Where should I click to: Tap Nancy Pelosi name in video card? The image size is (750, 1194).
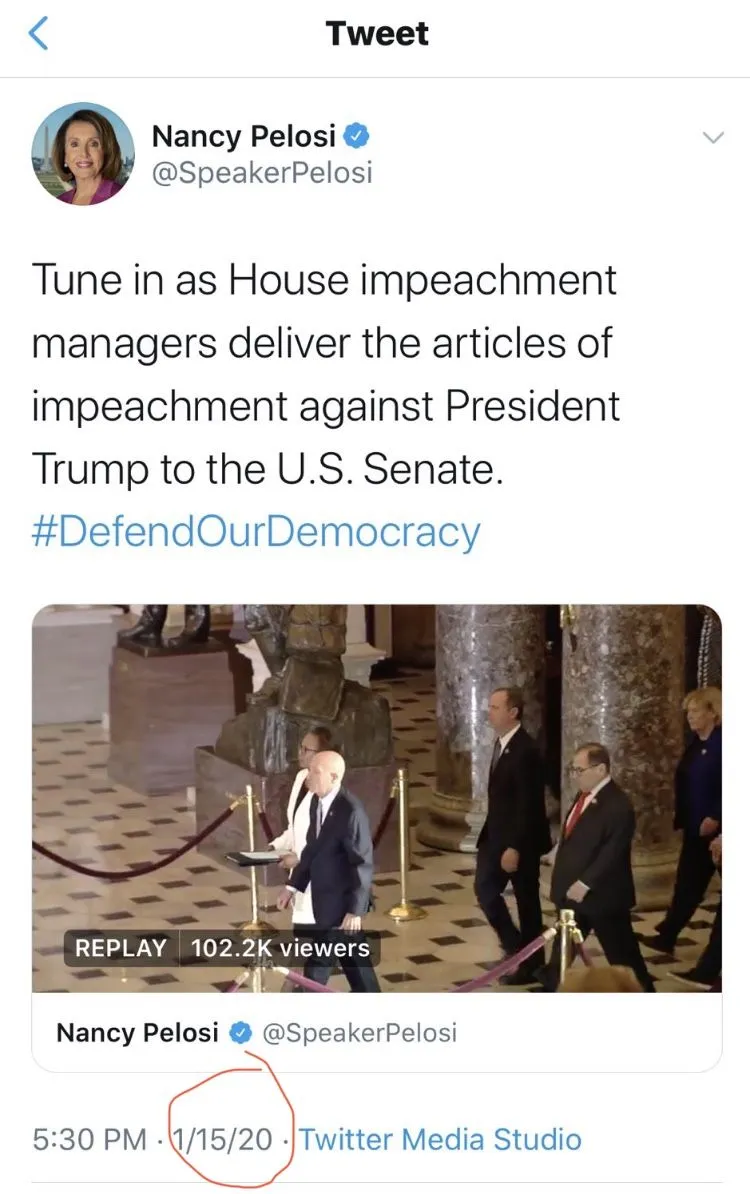click(137, 1033)
